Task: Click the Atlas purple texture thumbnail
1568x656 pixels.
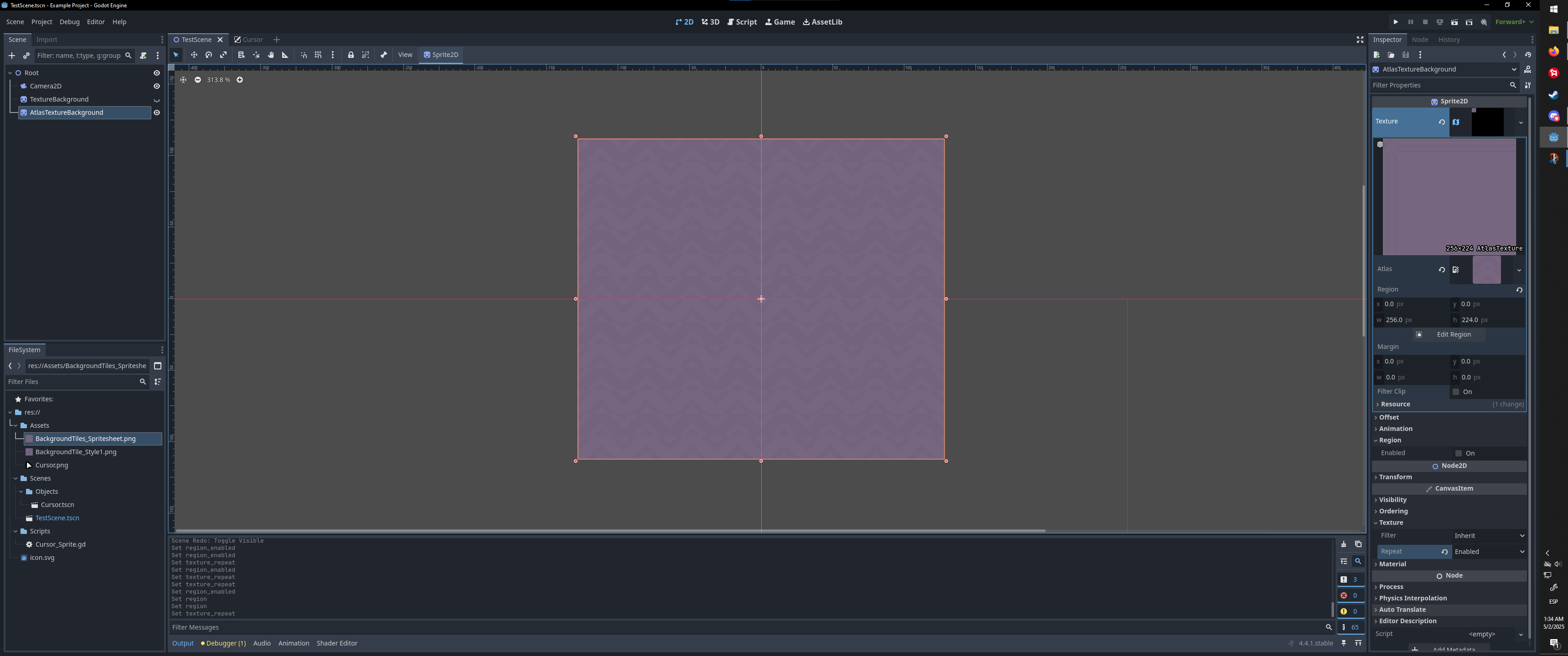Action: [1486, 270]
